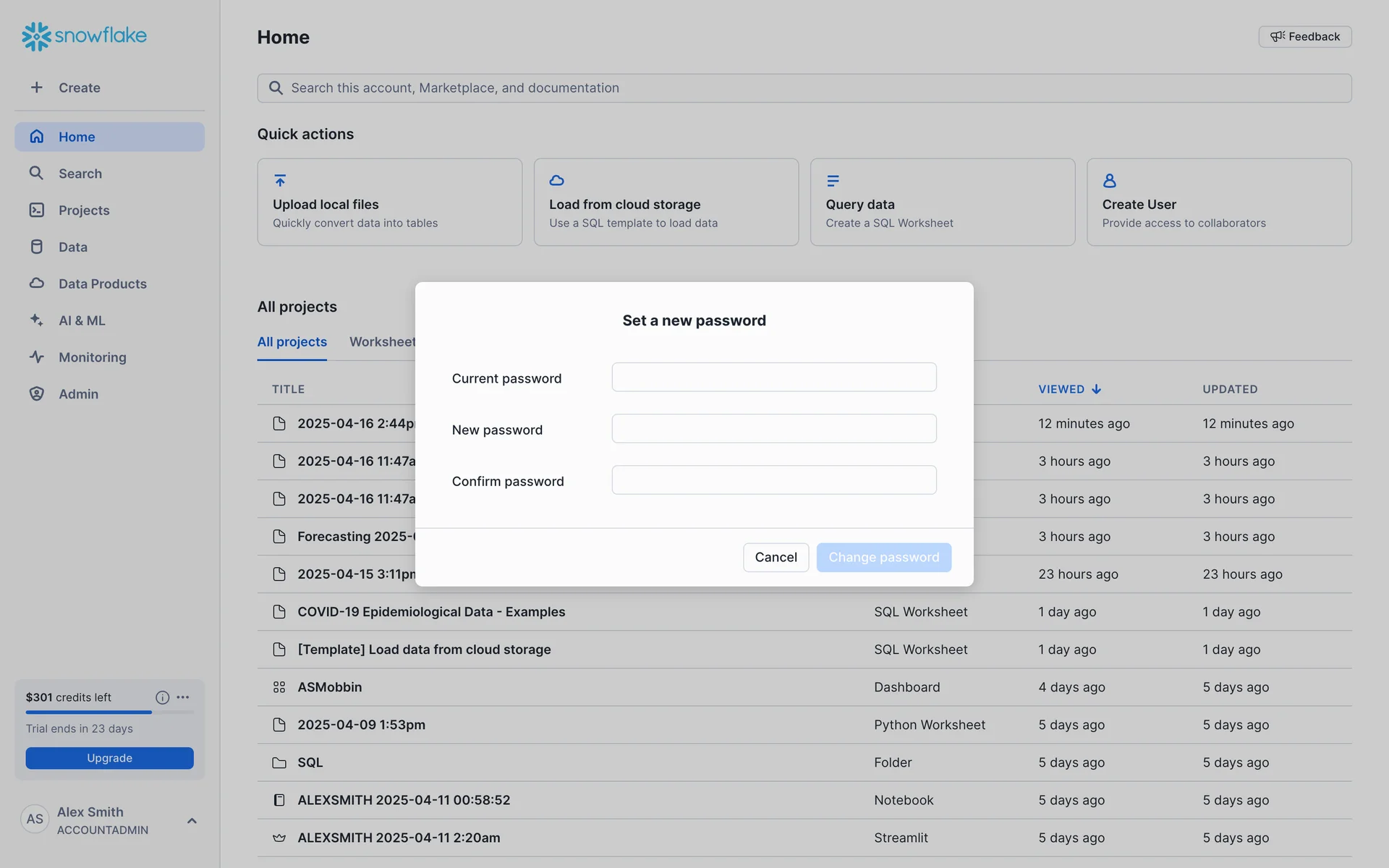Click the Admin shield icon
This screenshot has width=1389, height=868.
[36, 393]
